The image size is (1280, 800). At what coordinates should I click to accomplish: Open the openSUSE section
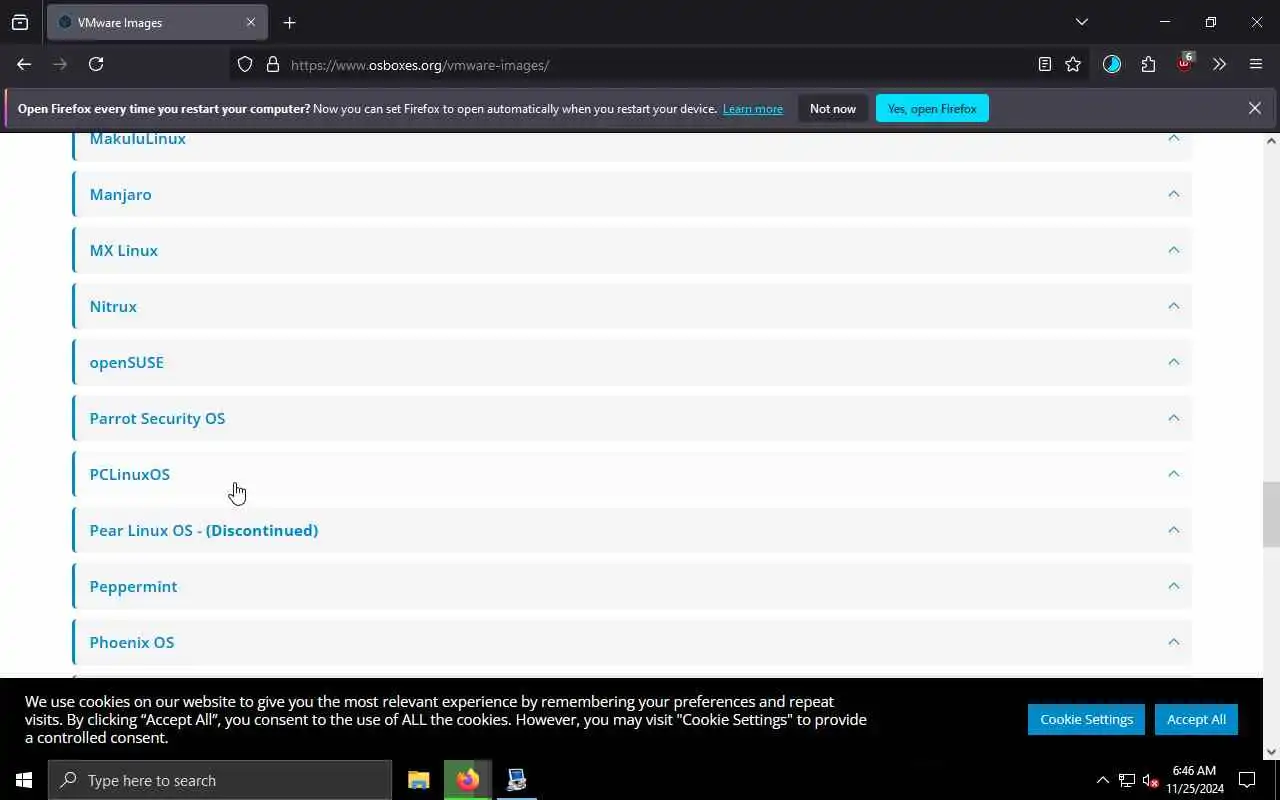pyautogui.click(x=632, y=362)
